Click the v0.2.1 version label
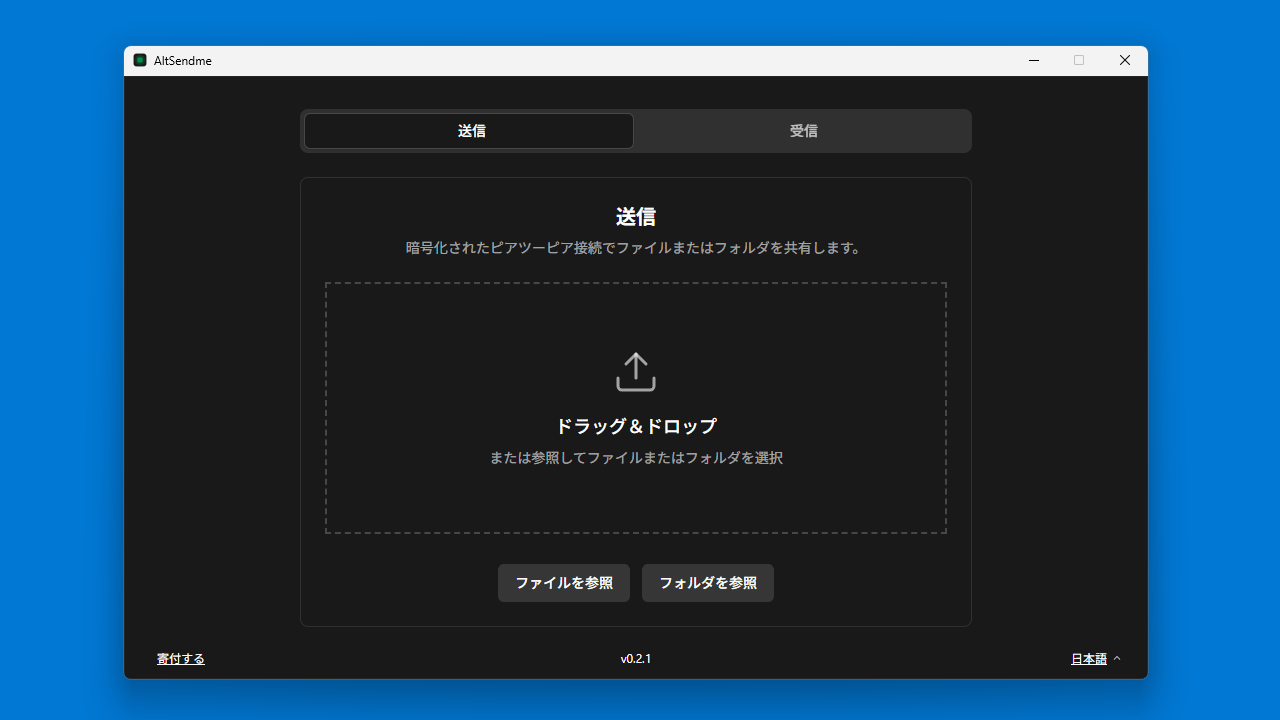This screenshot has height=720, width=1280. point(636,659)
